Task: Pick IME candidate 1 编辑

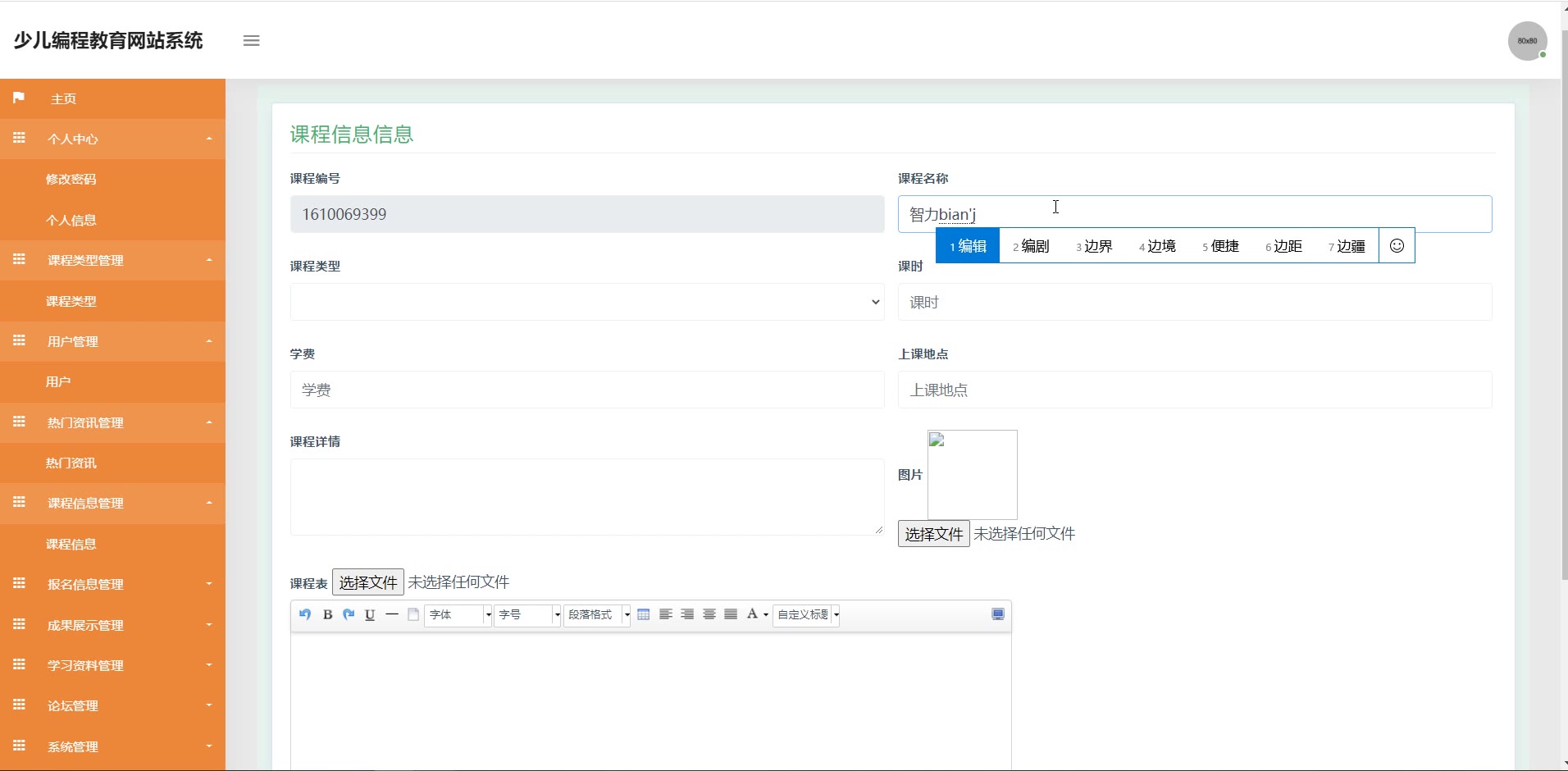Action: (x=968, y=246)
